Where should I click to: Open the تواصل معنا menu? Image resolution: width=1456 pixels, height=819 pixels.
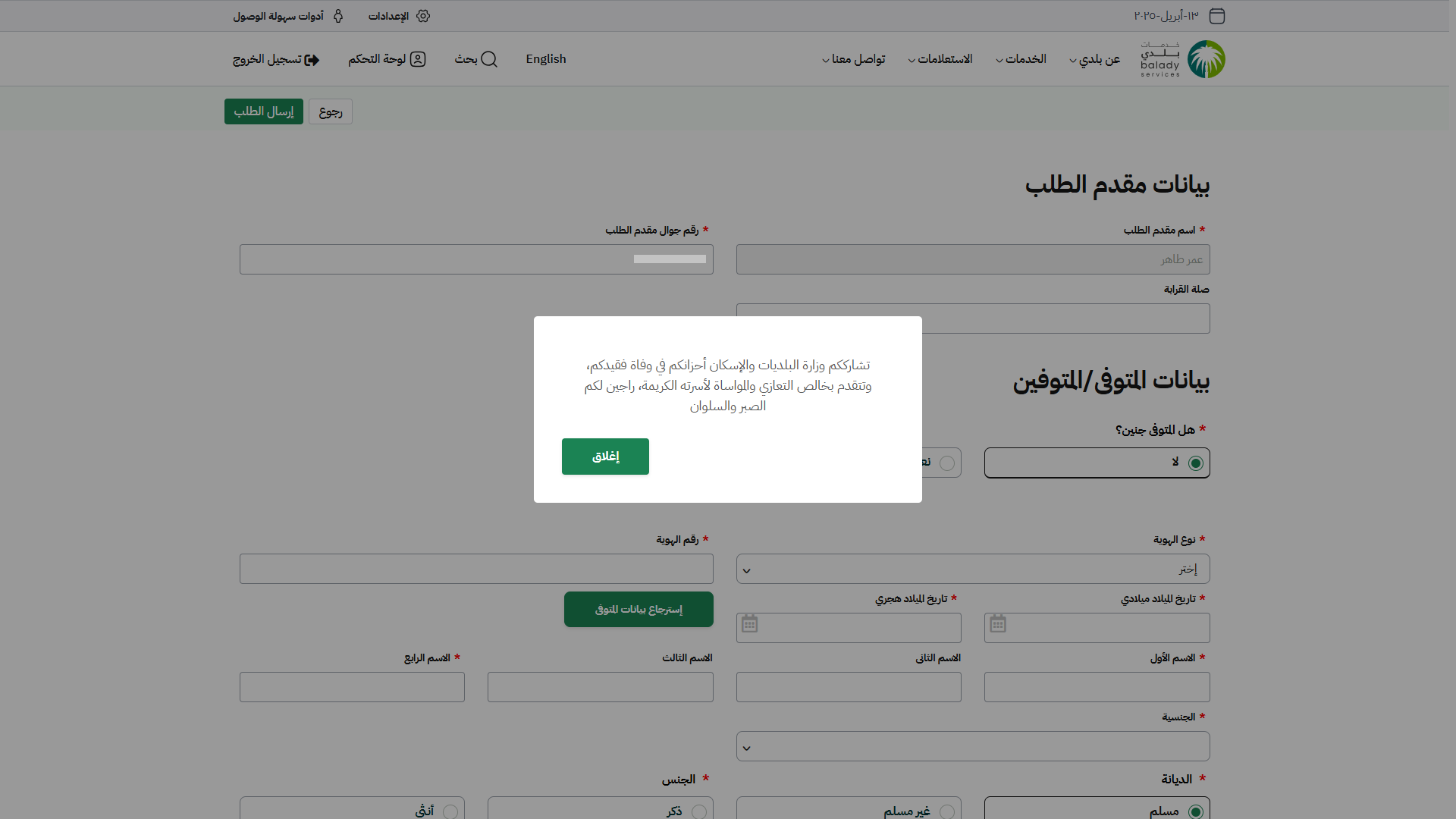tap(854, 59)
